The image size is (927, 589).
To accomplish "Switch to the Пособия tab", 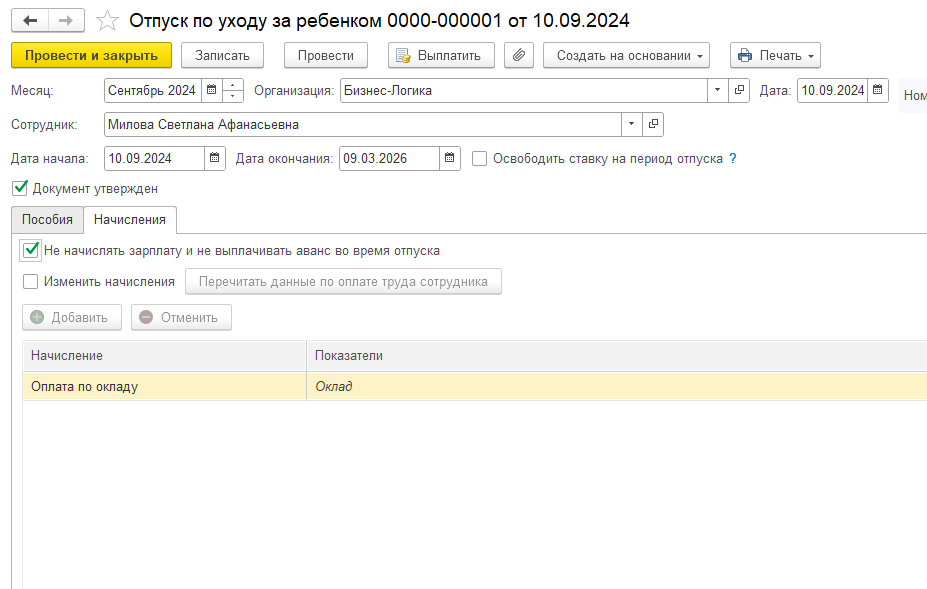I will pyautogui.click(x=47, y=219).
